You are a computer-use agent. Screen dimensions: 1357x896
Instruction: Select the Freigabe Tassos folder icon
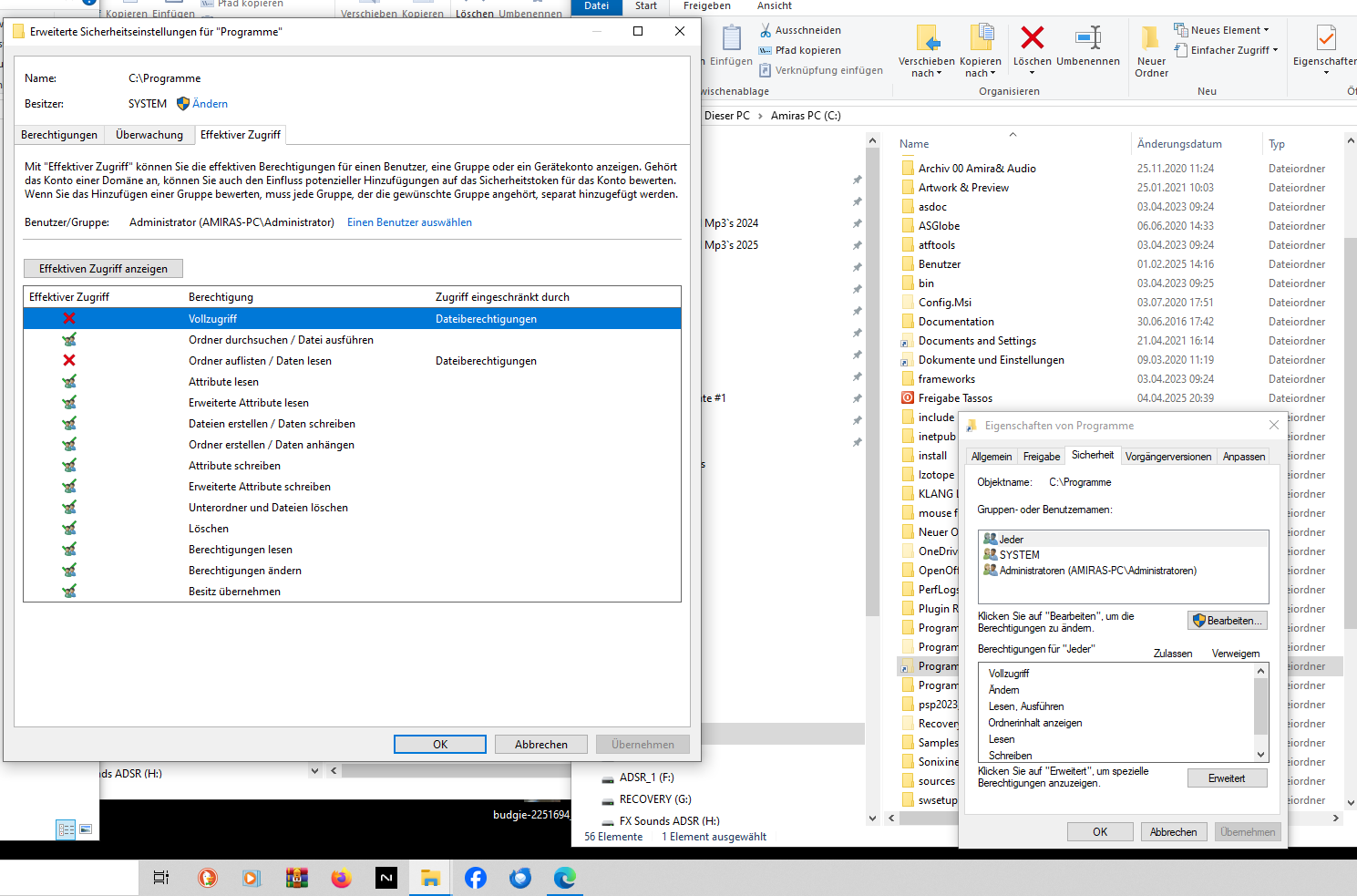[x=908, y=398]
